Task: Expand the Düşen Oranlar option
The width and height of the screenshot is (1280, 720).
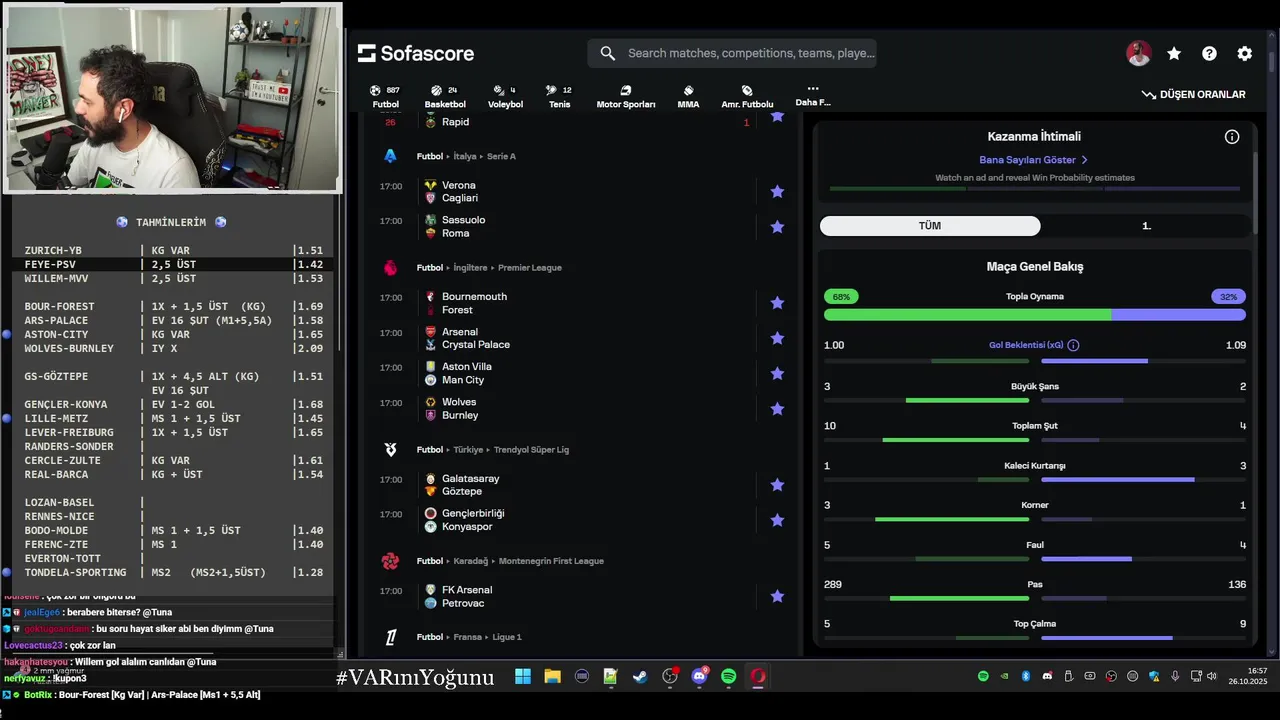Action: [1193, 95]
